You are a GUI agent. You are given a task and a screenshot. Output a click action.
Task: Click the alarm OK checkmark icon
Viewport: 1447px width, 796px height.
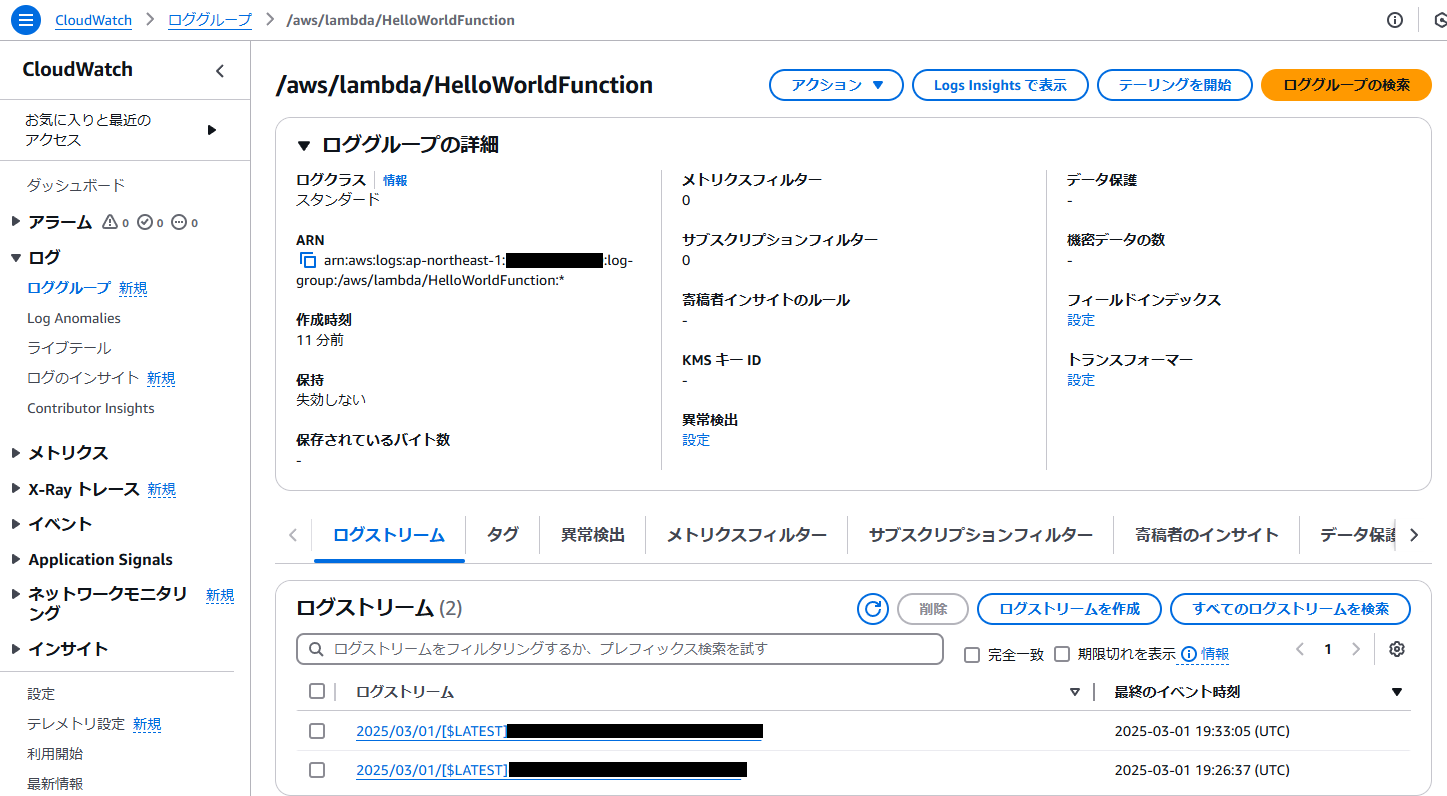coord(144,222)
